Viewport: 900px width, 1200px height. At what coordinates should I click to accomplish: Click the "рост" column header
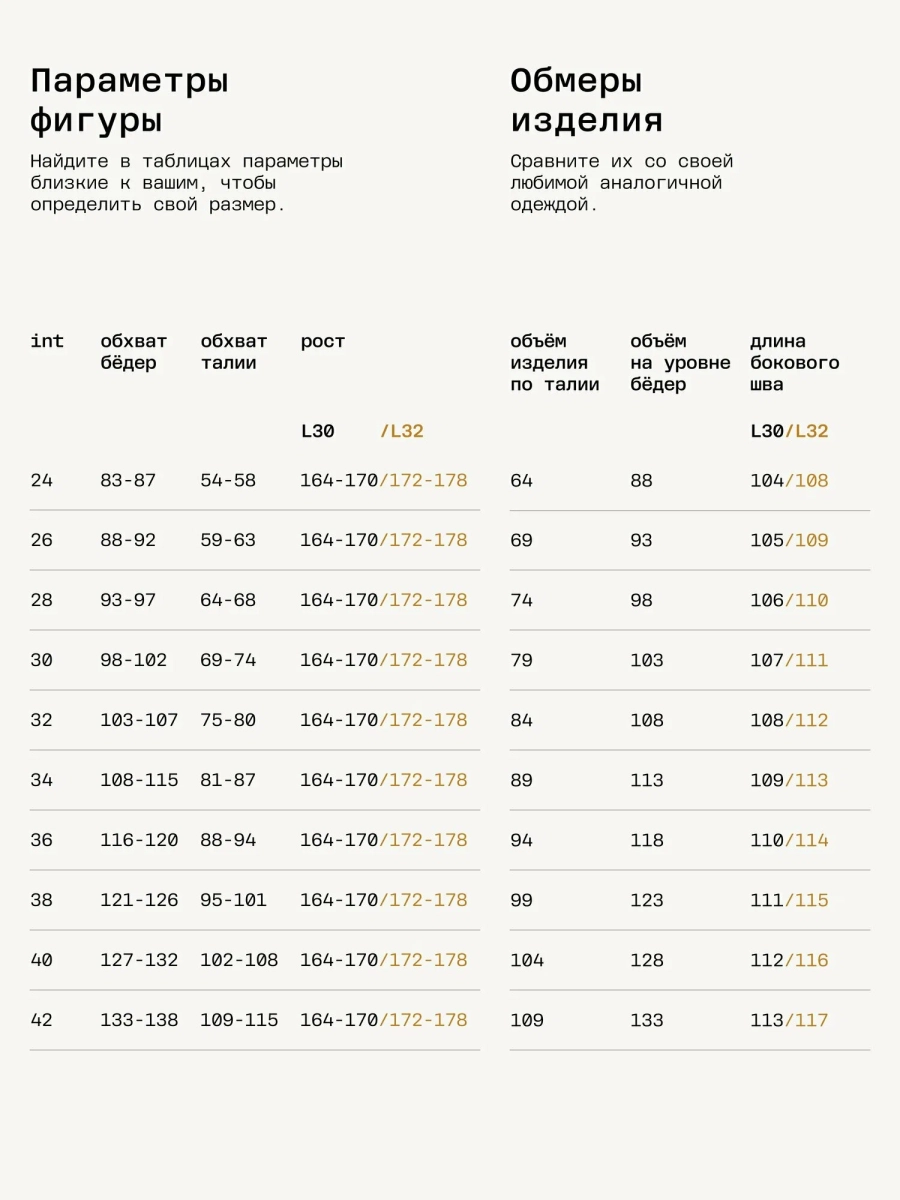[x=323, y=342]
